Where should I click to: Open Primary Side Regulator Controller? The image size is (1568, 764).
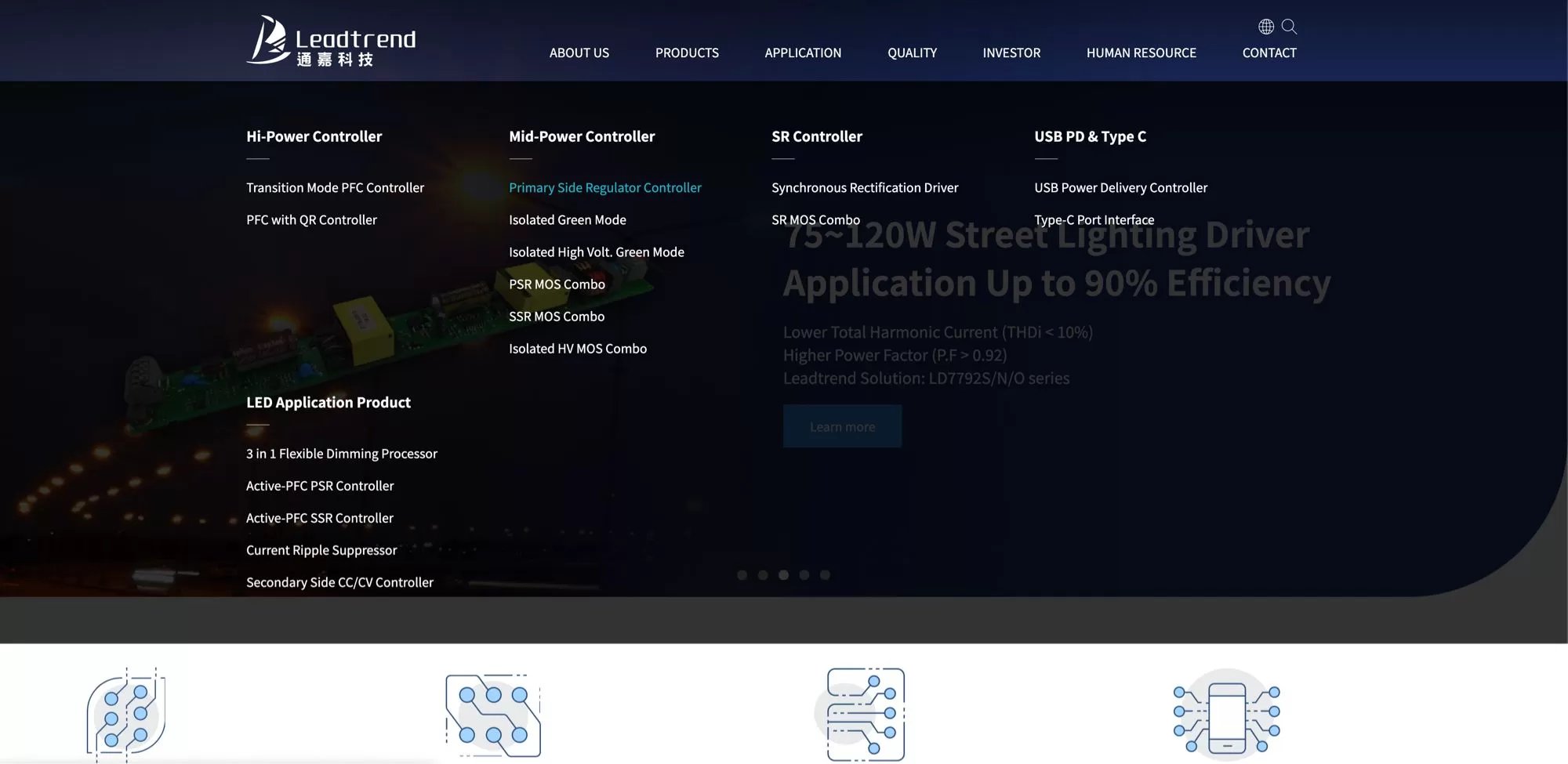tap(605, 187)
